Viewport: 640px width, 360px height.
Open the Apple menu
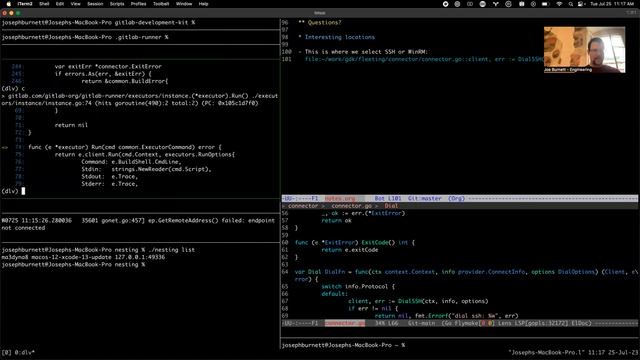[9, 4]
